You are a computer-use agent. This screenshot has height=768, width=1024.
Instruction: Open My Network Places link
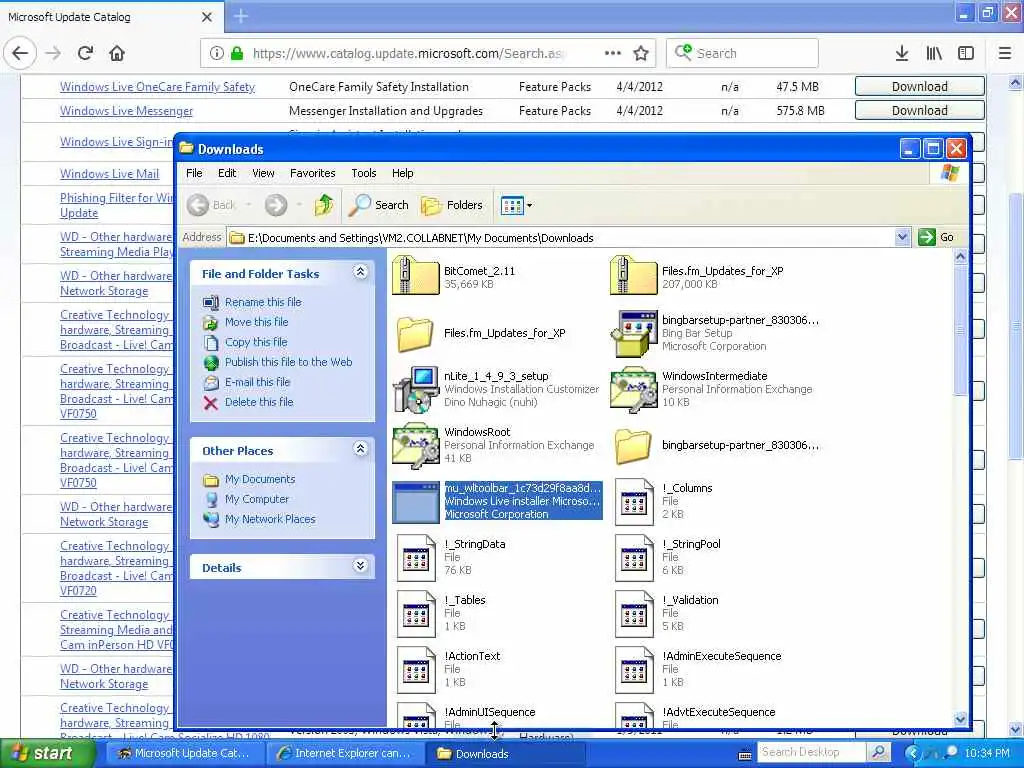[x=270, y=519]
